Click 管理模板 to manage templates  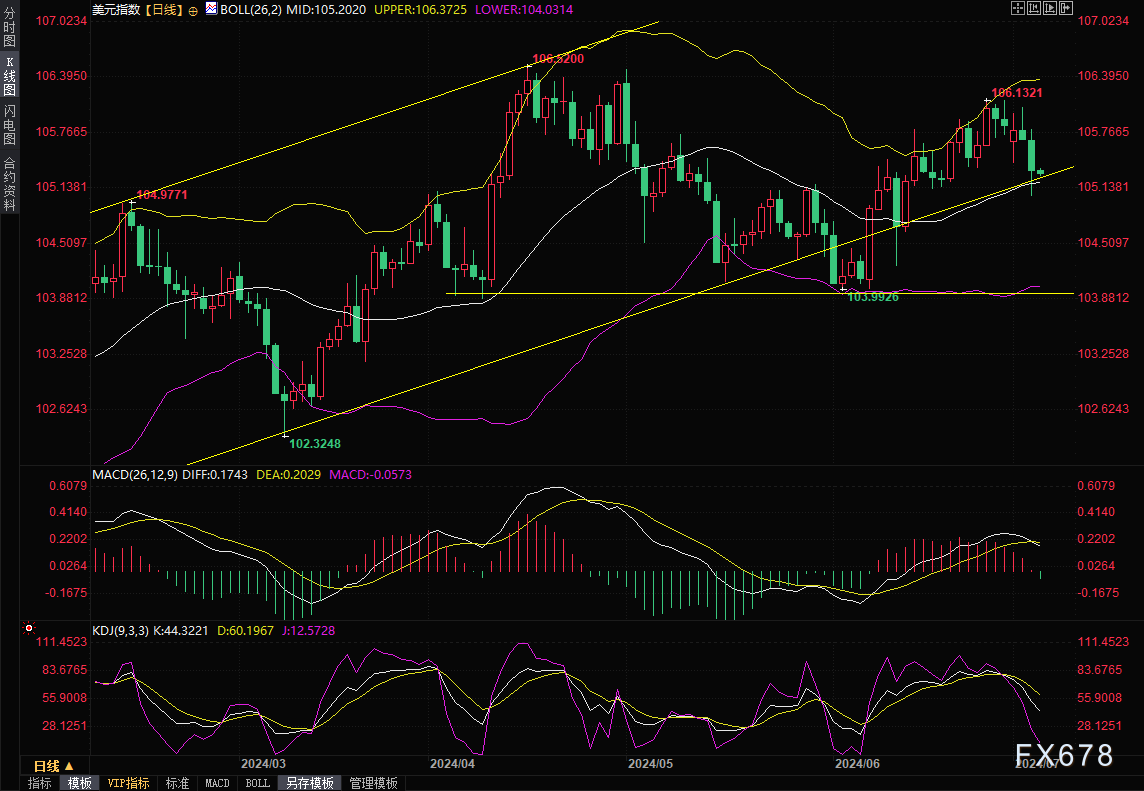coord(373,783)
